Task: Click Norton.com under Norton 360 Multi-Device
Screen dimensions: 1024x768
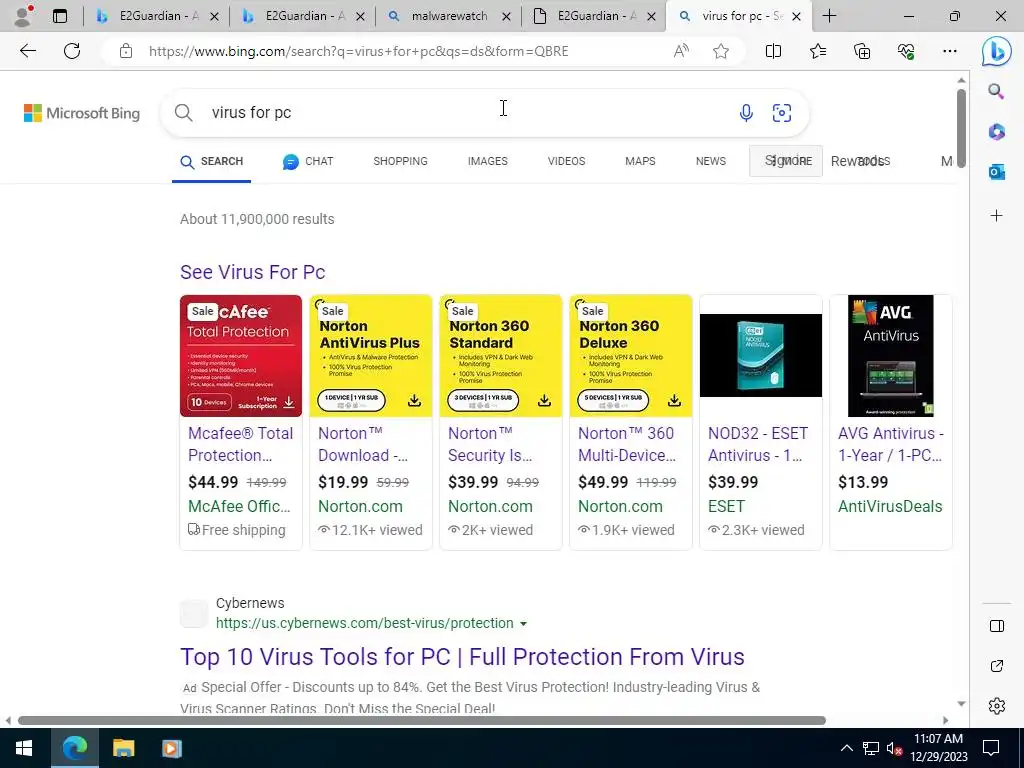Action: (x=620, y=507)
